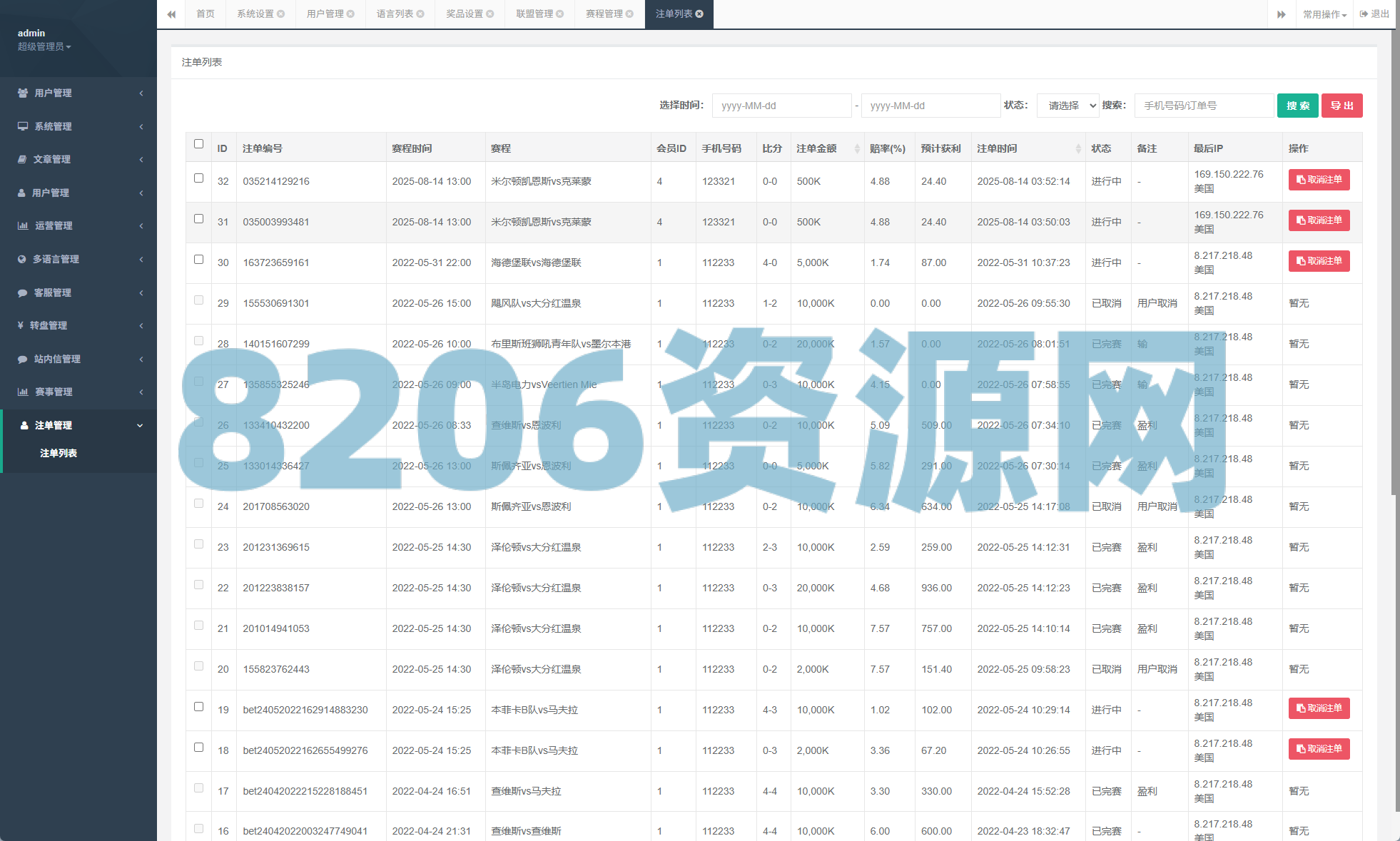1400x841 pixels.
Task: Expand the 赛事管理 sidebar menu
Action: point(78,392)
